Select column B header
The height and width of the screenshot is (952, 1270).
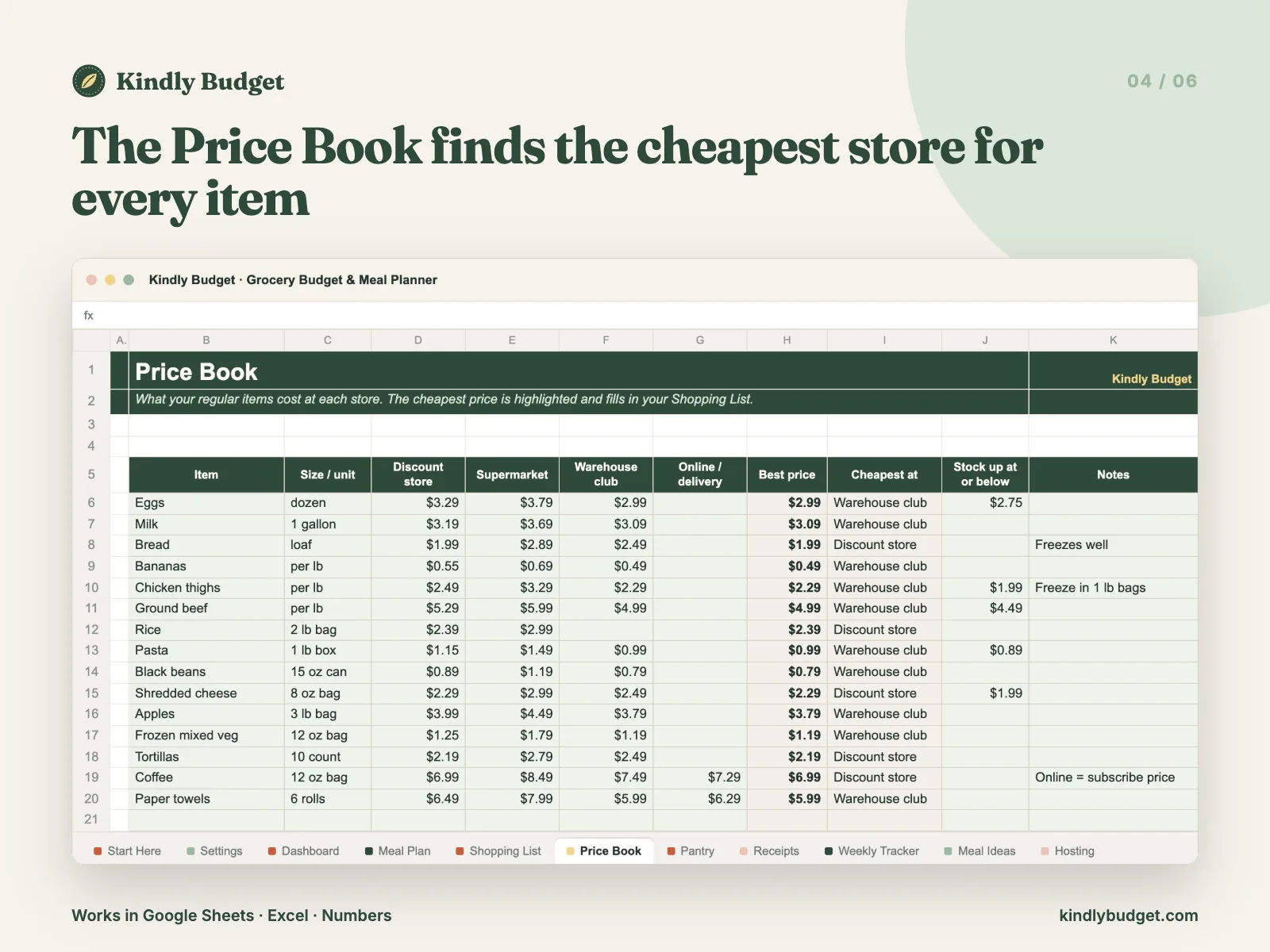[x=206, y=340]
